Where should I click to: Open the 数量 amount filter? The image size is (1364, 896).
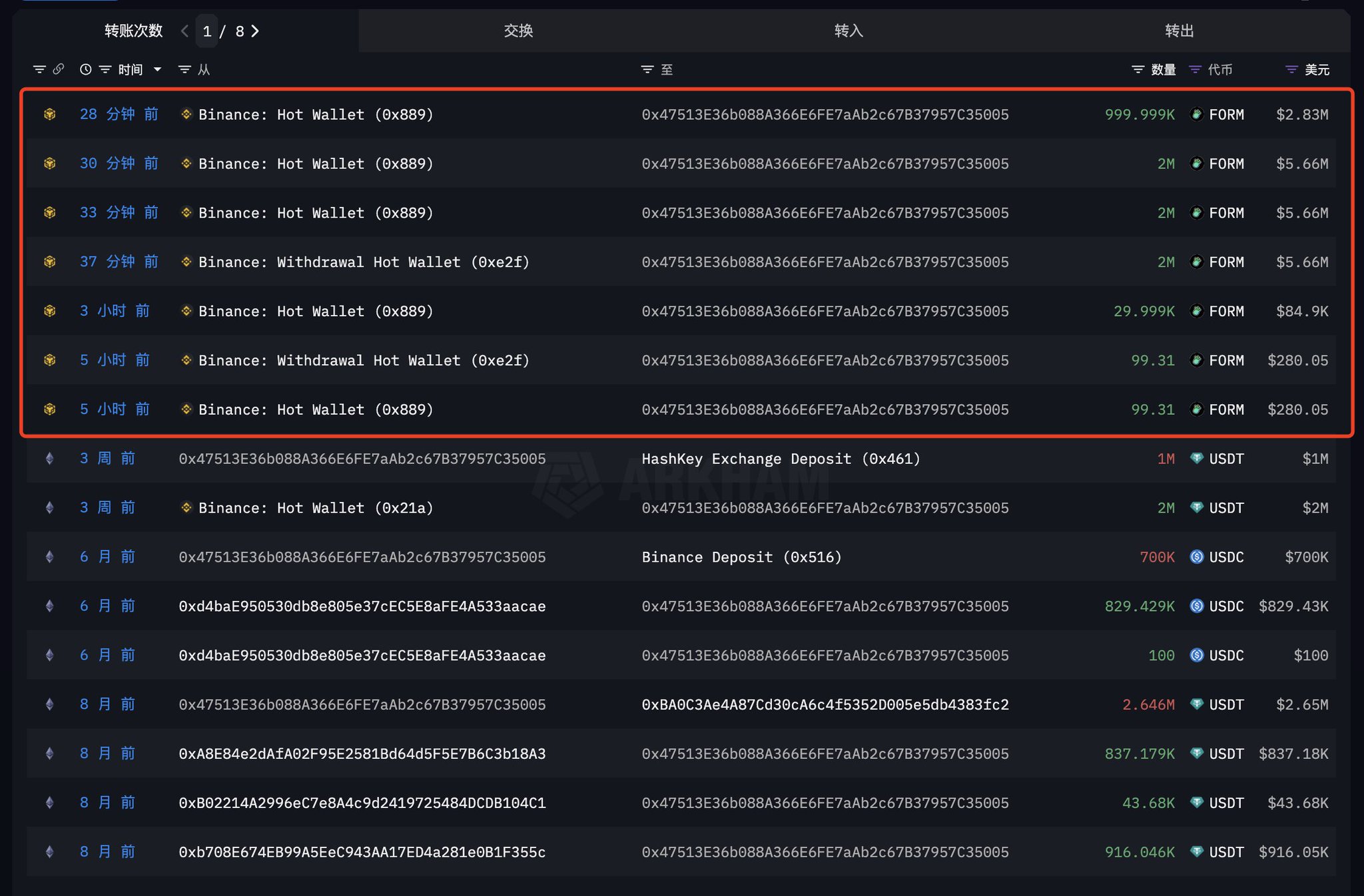[x=1138, y=69]
